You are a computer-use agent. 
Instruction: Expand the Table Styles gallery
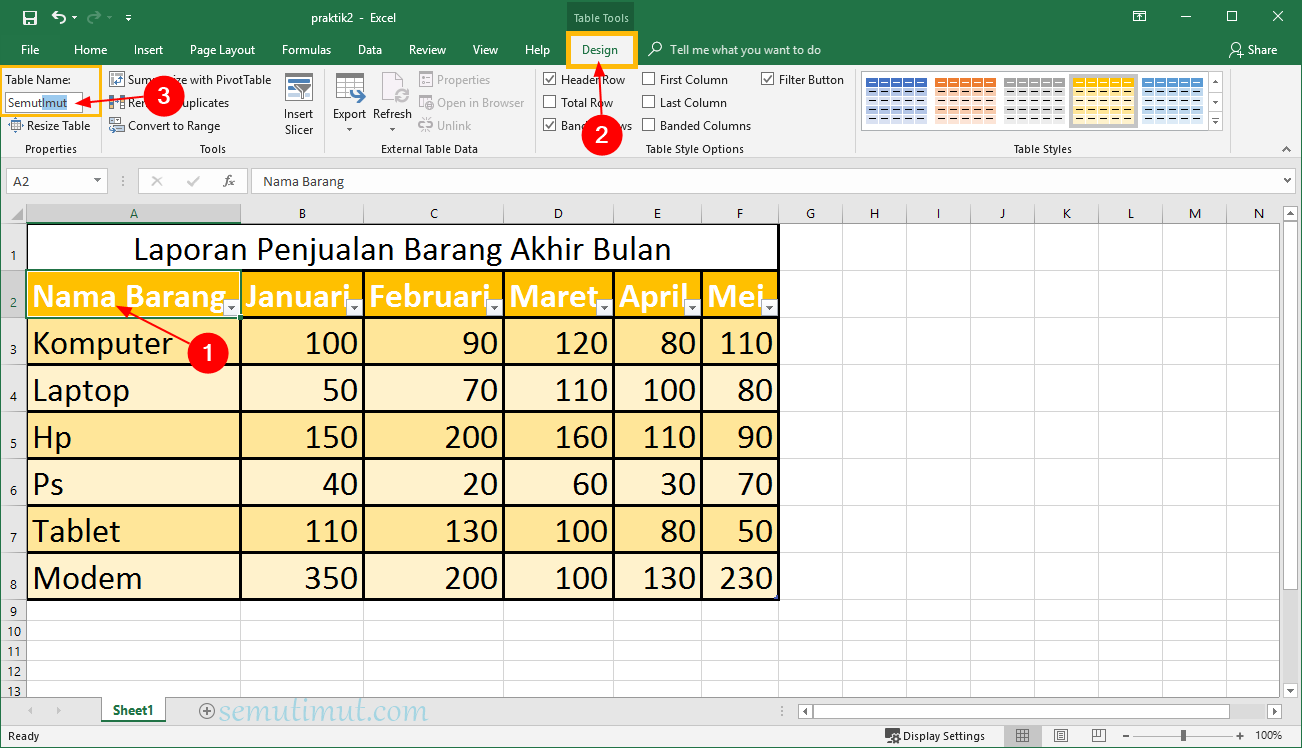1216,122
